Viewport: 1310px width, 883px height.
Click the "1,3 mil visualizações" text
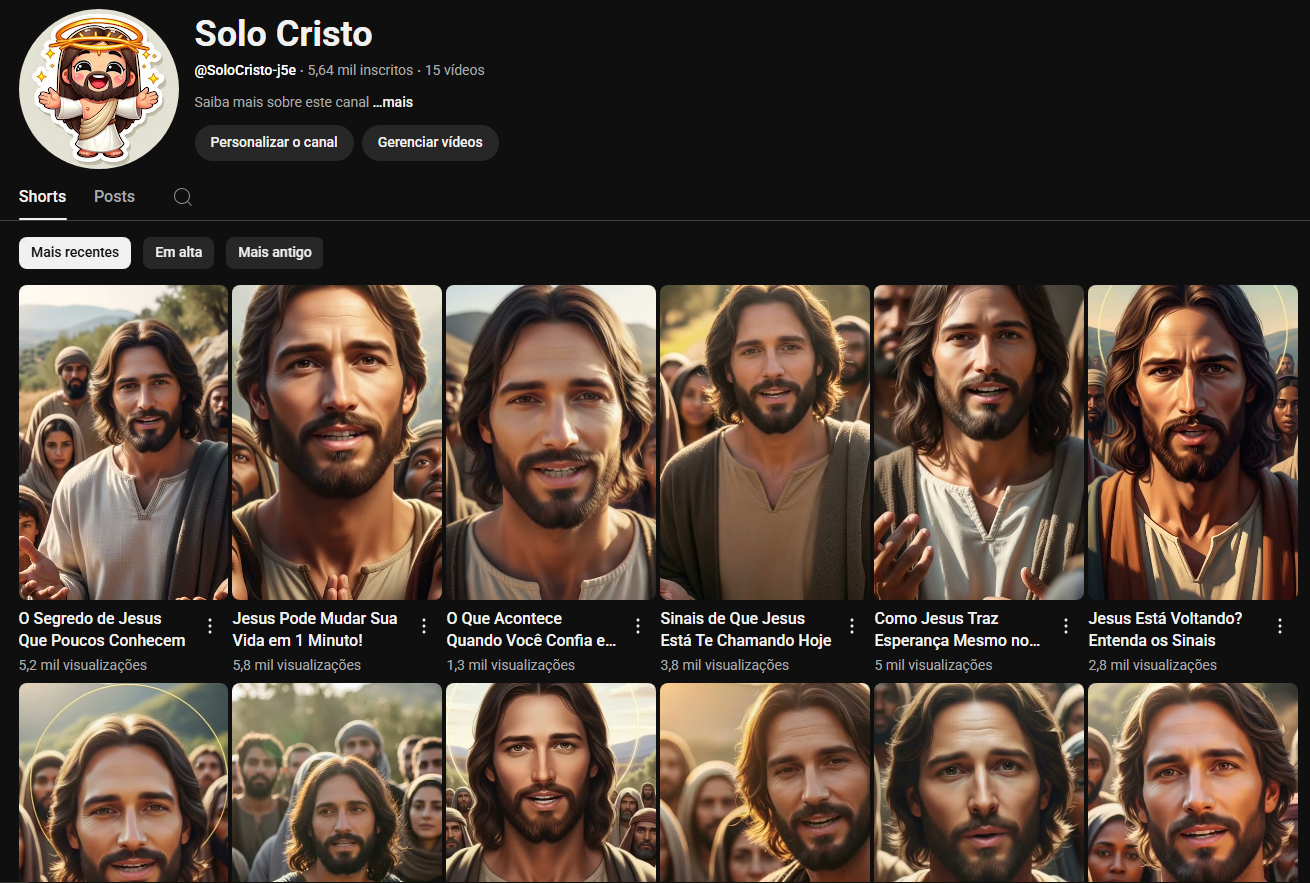click(x=511, y=665)
